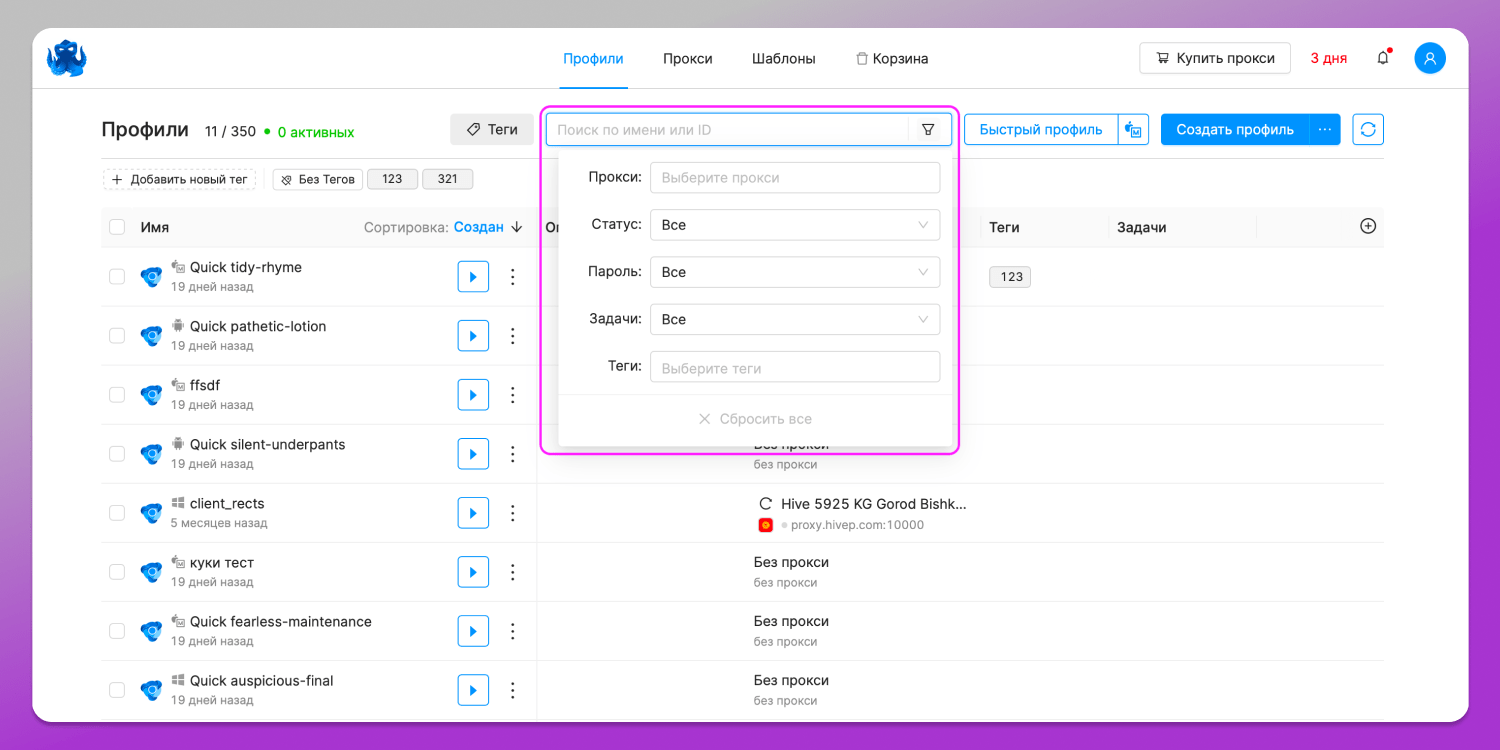Check the box for Quick tidy-rhyme
1500x750 pixels.
[x=117, y=276]
